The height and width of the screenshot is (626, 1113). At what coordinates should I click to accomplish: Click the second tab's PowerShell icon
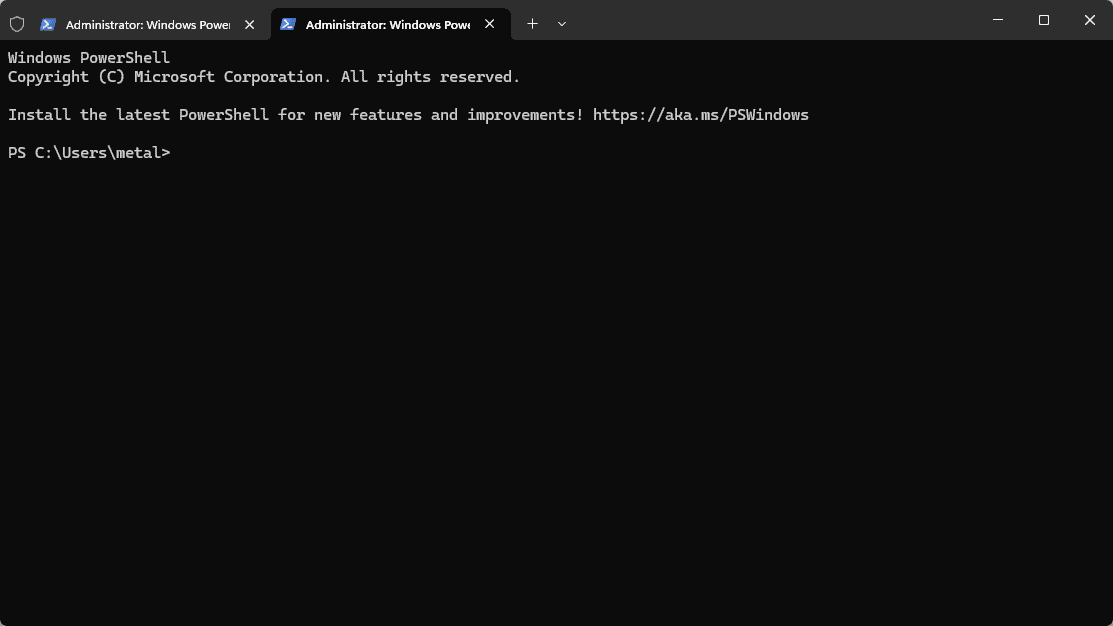[x=288, y=24]
